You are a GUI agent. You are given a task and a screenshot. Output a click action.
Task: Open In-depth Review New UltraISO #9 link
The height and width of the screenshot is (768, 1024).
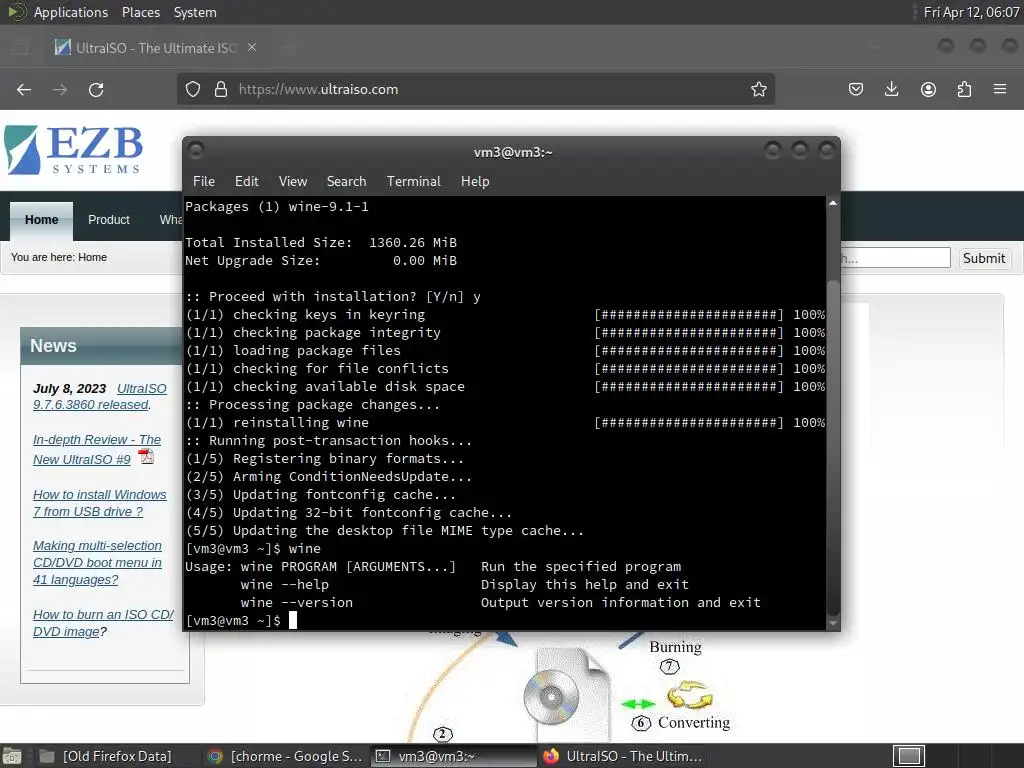(x=97, y=449)
